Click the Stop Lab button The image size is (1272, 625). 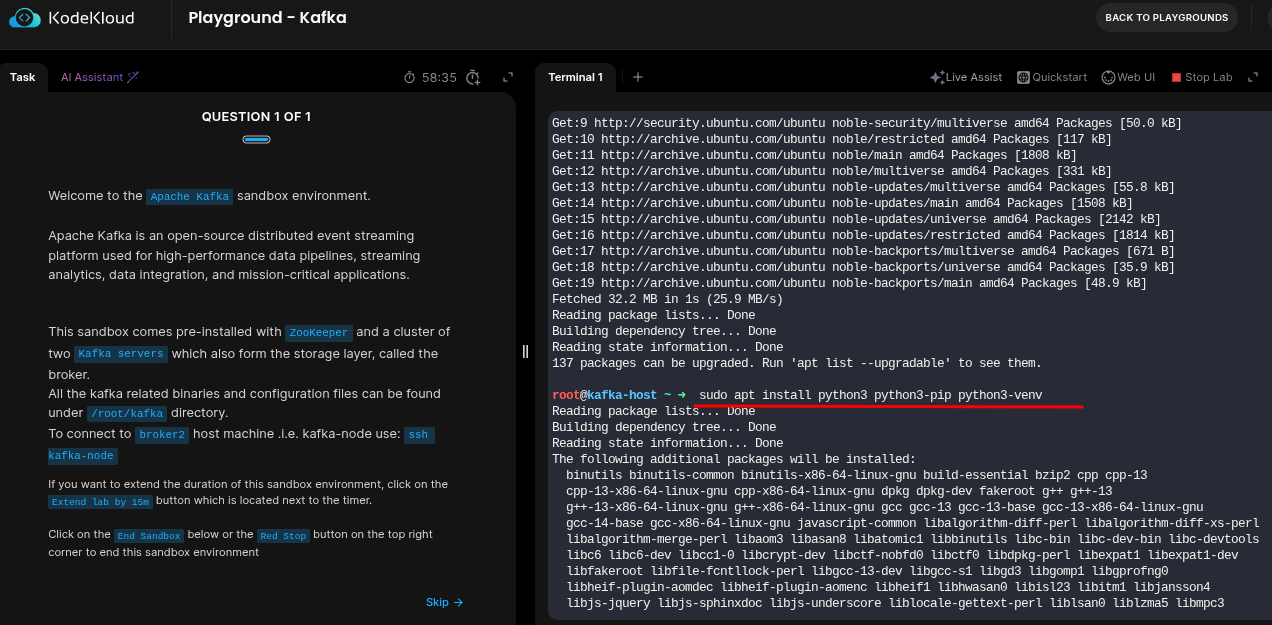(1202, 77)
